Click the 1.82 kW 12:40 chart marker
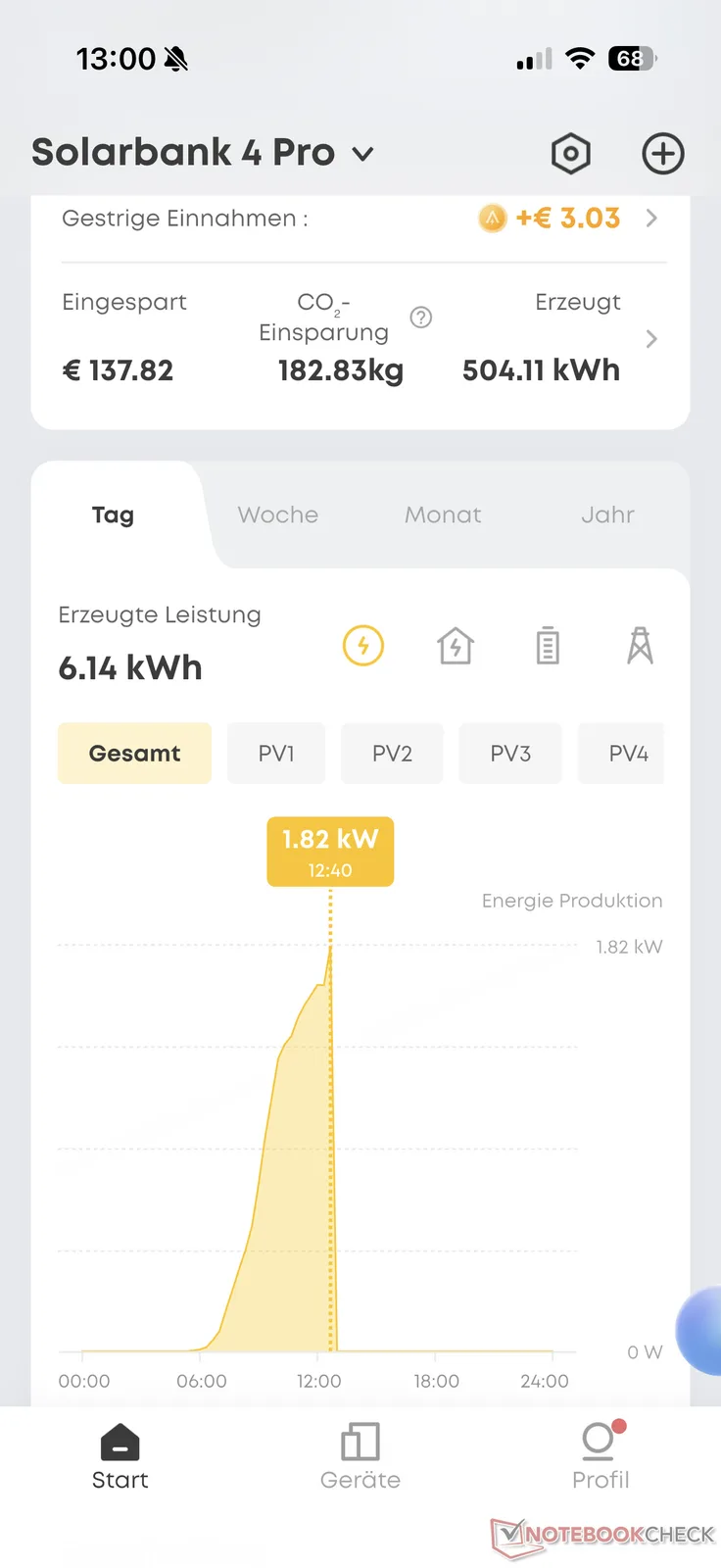 click(330, 852)
